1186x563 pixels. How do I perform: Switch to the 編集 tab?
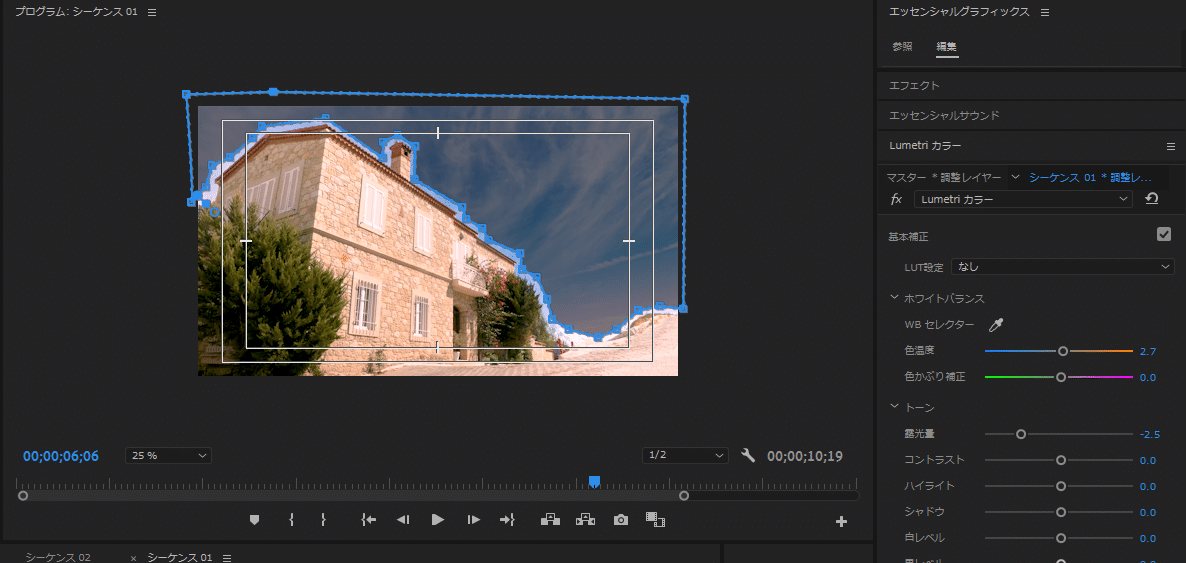point(947,47)
